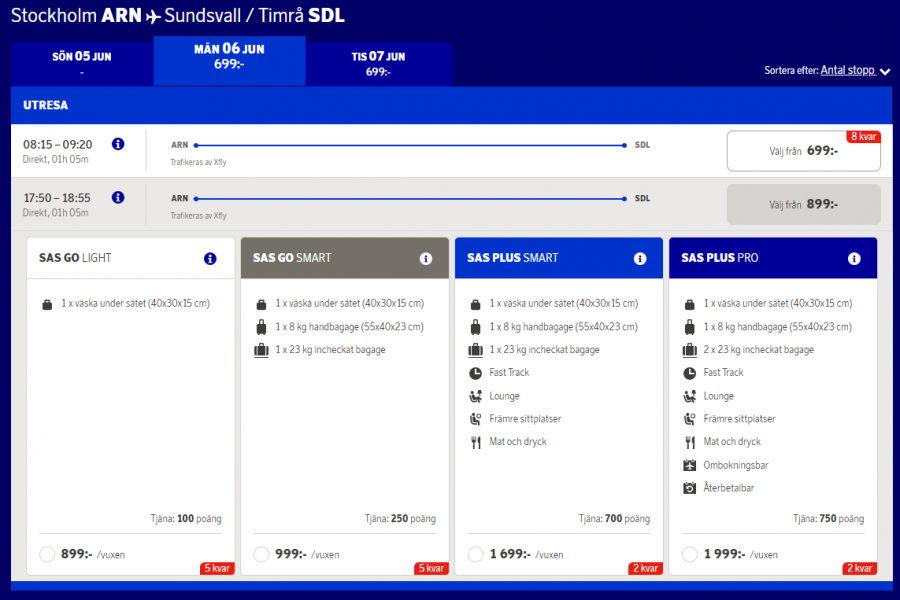The width and height of the screenshot is (900, 600).
Task: Click Återbetalbar icon in SAS Plus Pro
Action: click(x=689, y=488)
